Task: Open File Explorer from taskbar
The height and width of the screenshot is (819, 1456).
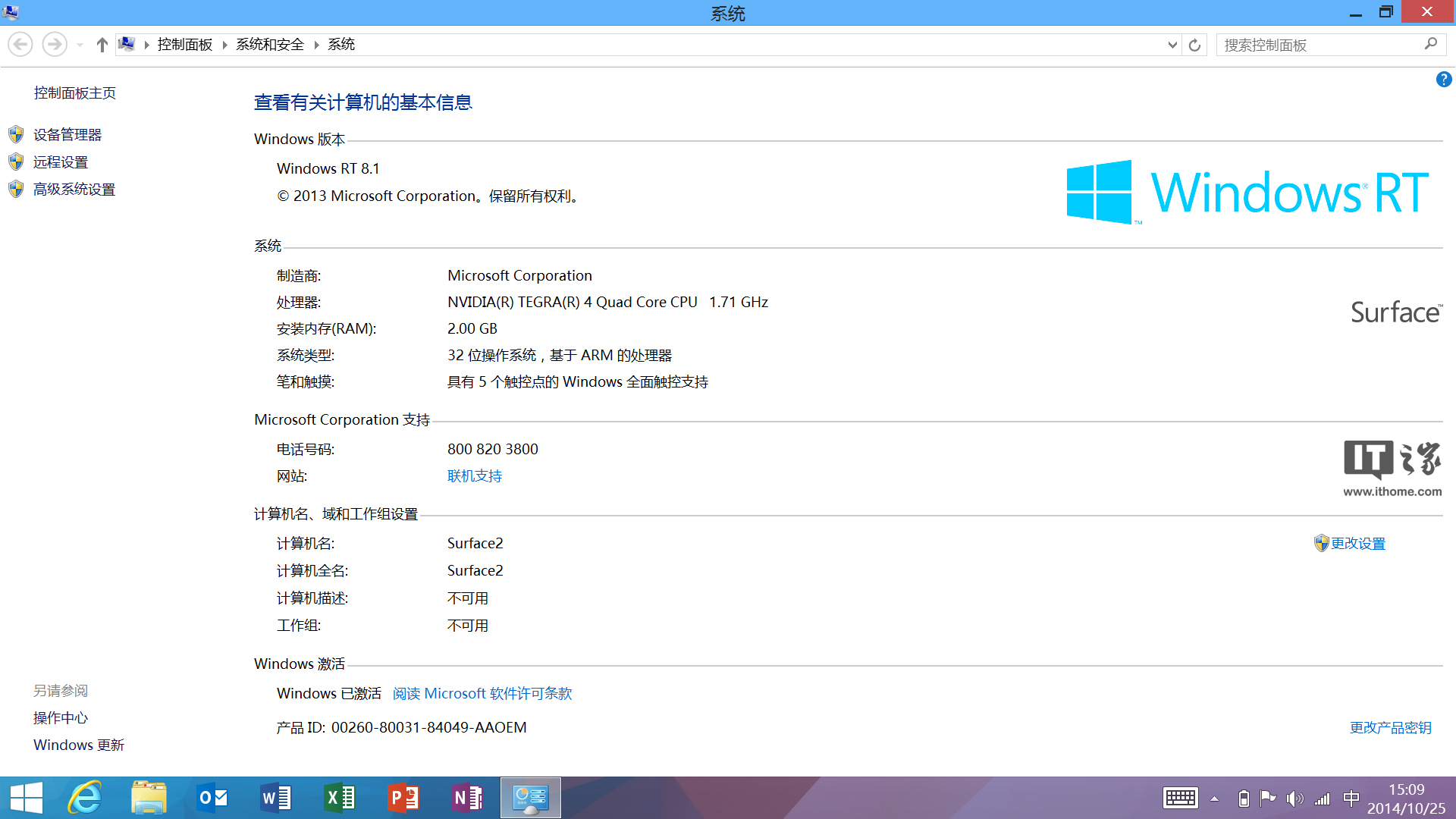Action: pyautogui.click(x=149, y=798)
